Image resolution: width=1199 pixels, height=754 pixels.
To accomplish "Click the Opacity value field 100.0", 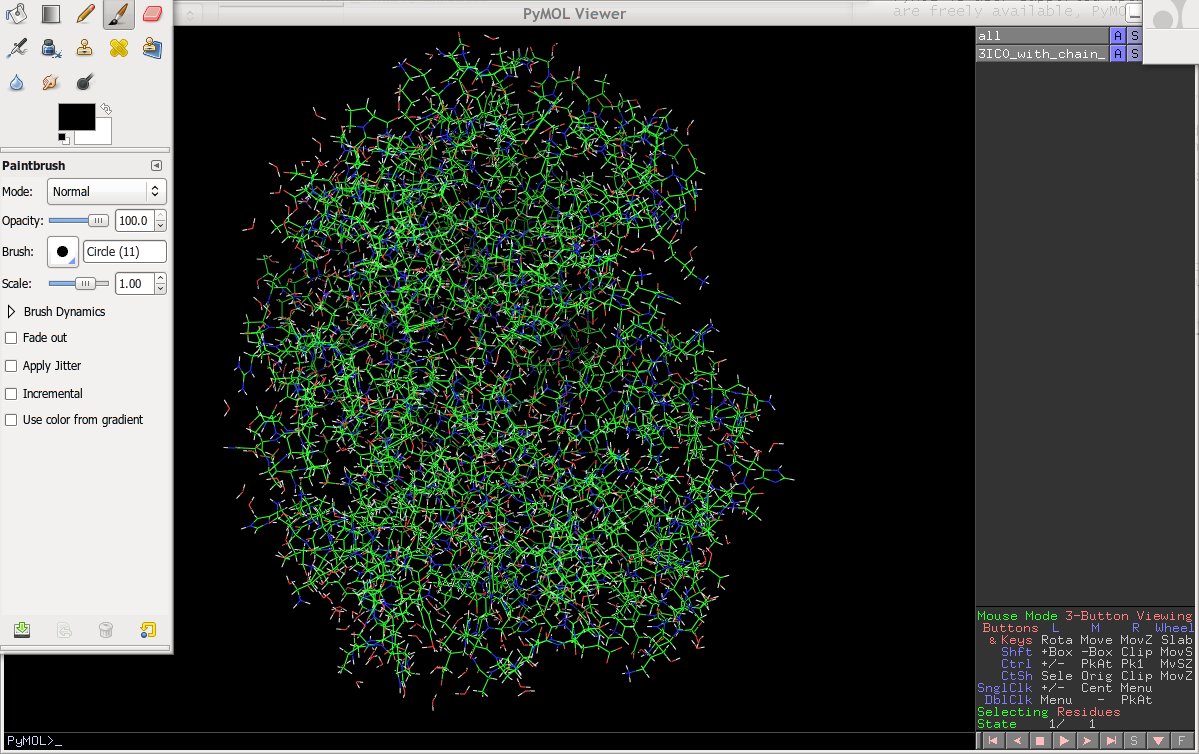I will (134, 220).
